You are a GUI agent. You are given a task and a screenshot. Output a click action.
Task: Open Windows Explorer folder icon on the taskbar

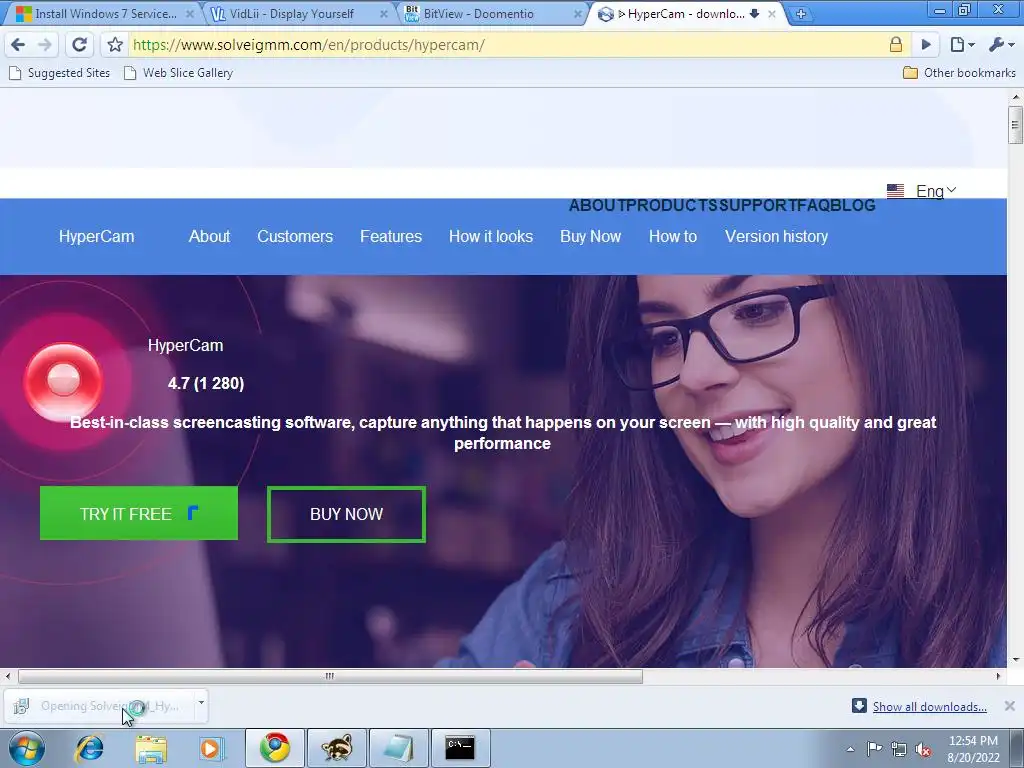[x=151, y=748]
